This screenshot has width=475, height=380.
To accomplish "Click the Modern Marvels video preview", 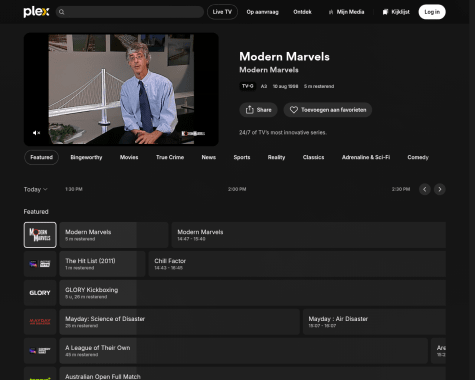I will pyautogui.click(x=121, y=89).
